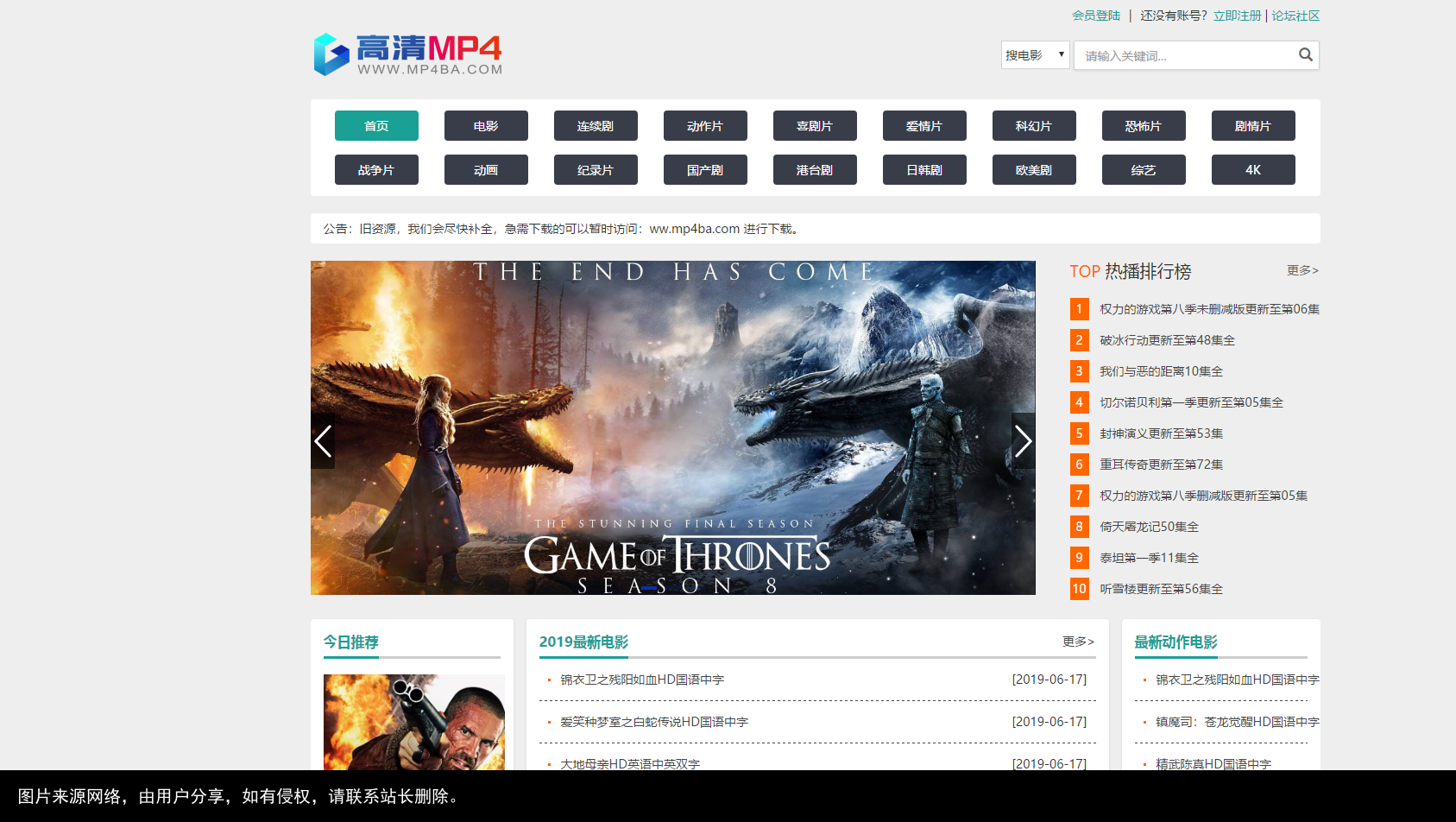Click rank 1 badge in hot list
The image size is (1456, 822).
pos(1079,309)
